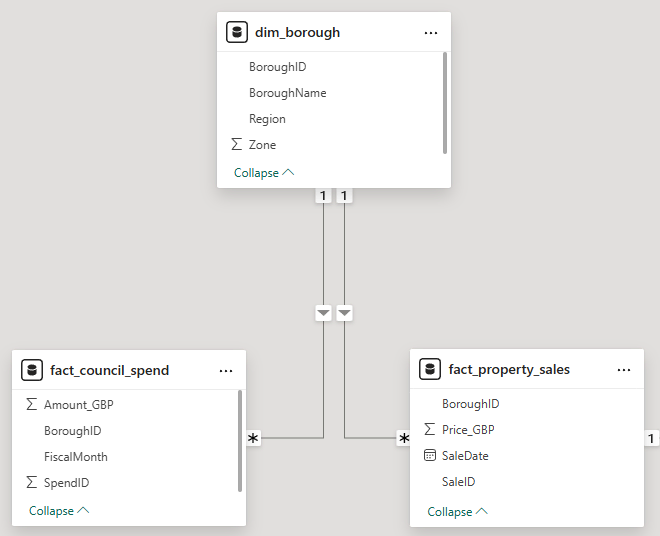Viewport: 660px width, 536px height.
Task: Click the calendar icon next to SaleDate
Action: pyautogui.click(x=430, y=456)
